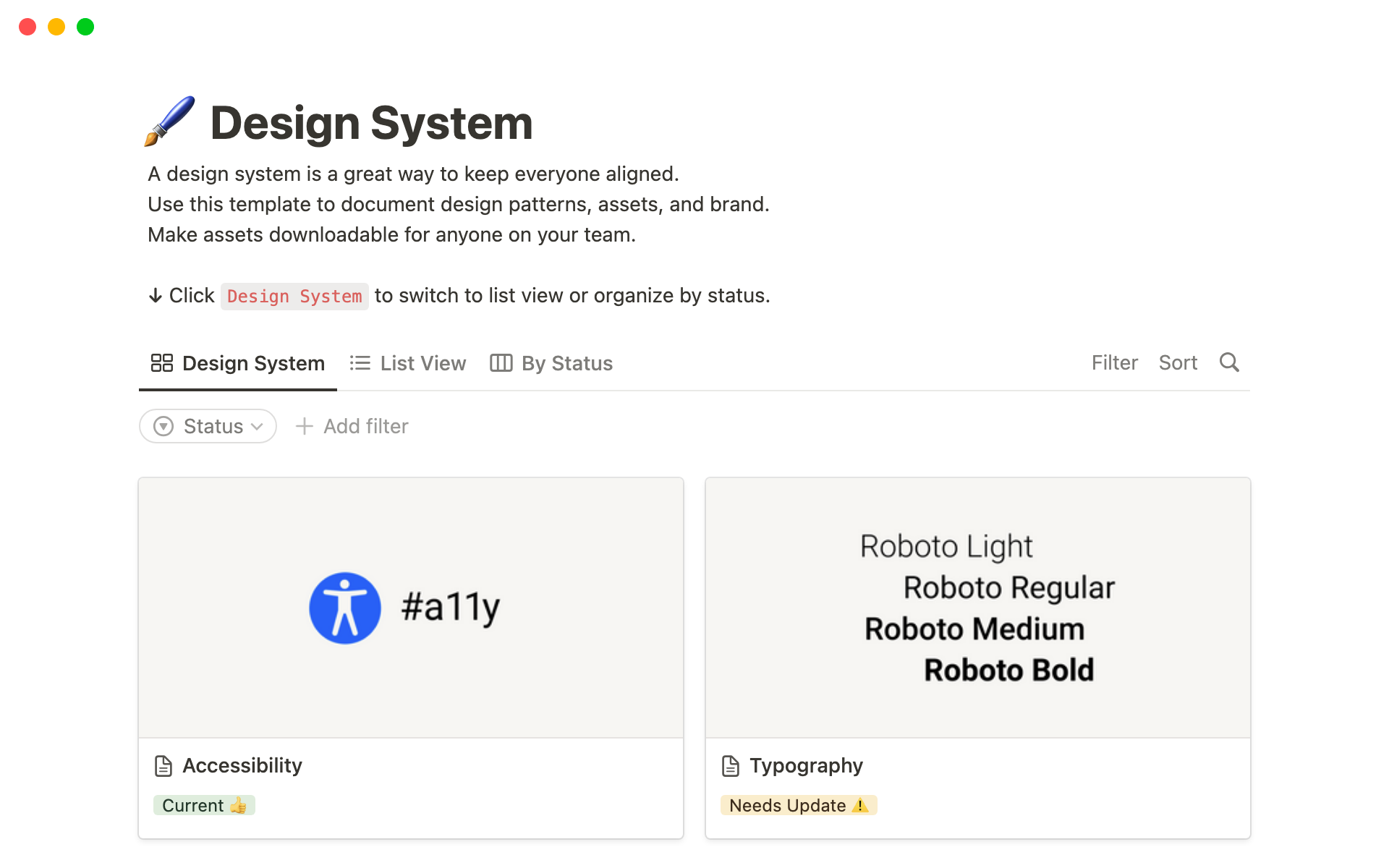Click the gallery view icon beside Design System tab
This screenshot has width=1389, height=868.
[161, 362]
